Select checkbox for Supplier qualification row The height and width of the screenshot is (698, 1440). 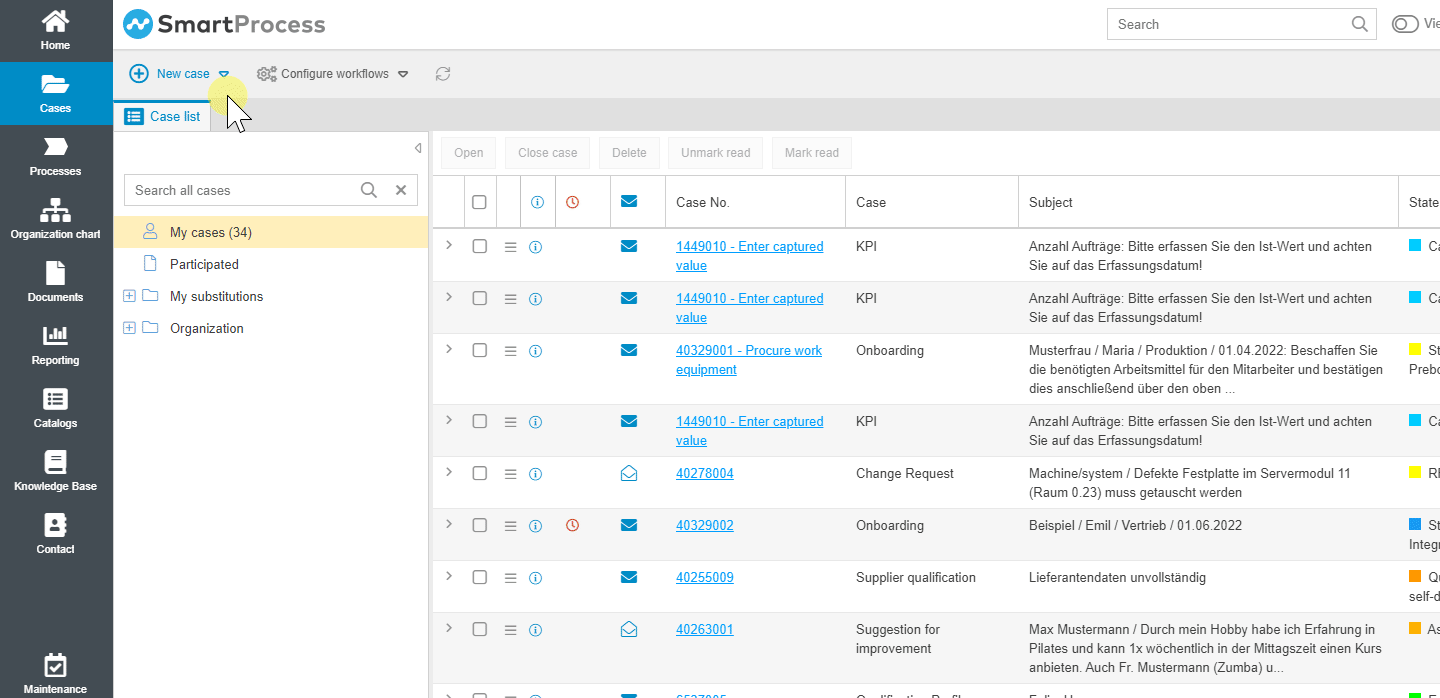point(479,577)
